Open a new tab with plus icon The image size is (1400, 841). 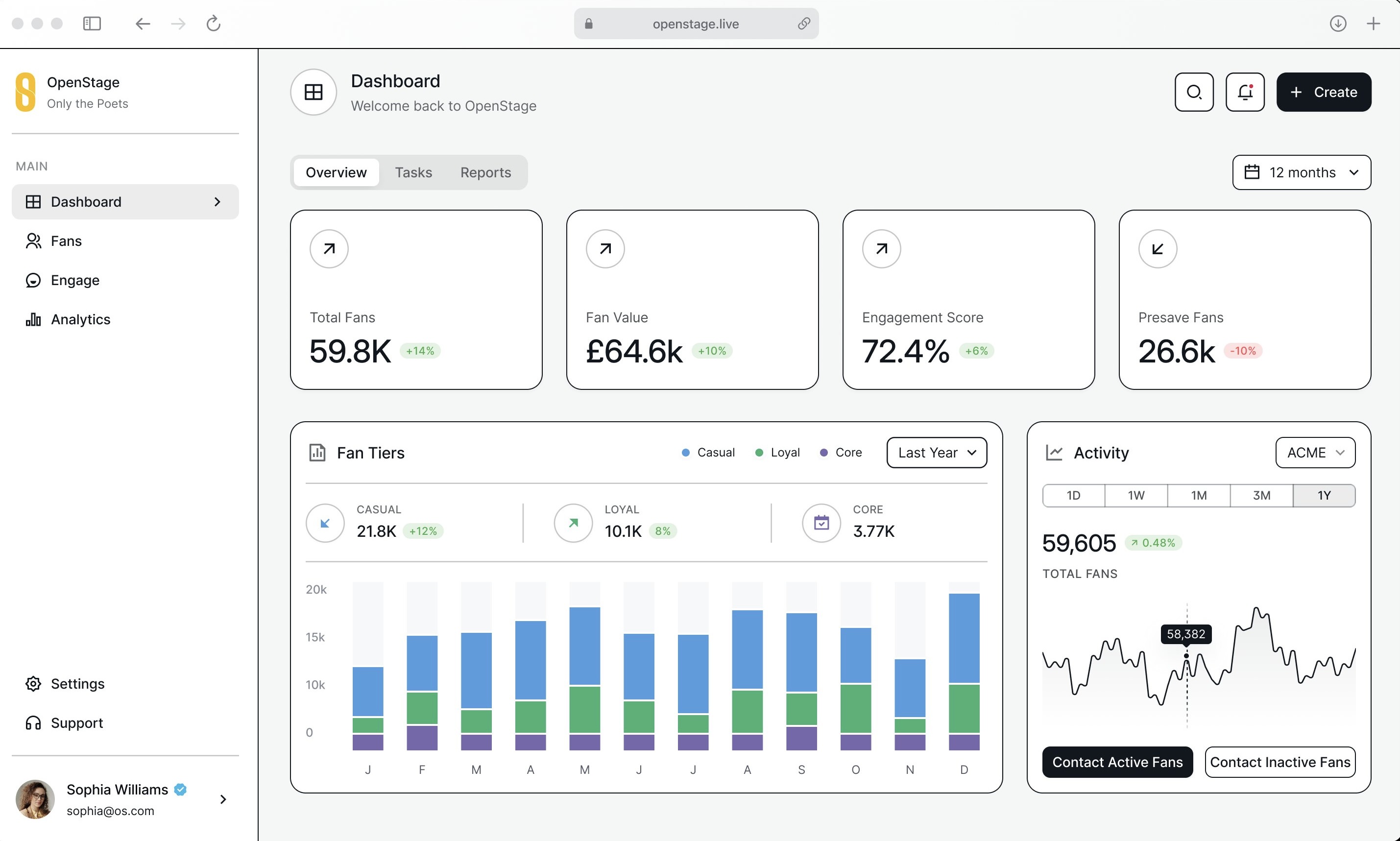click(1373, 23)
